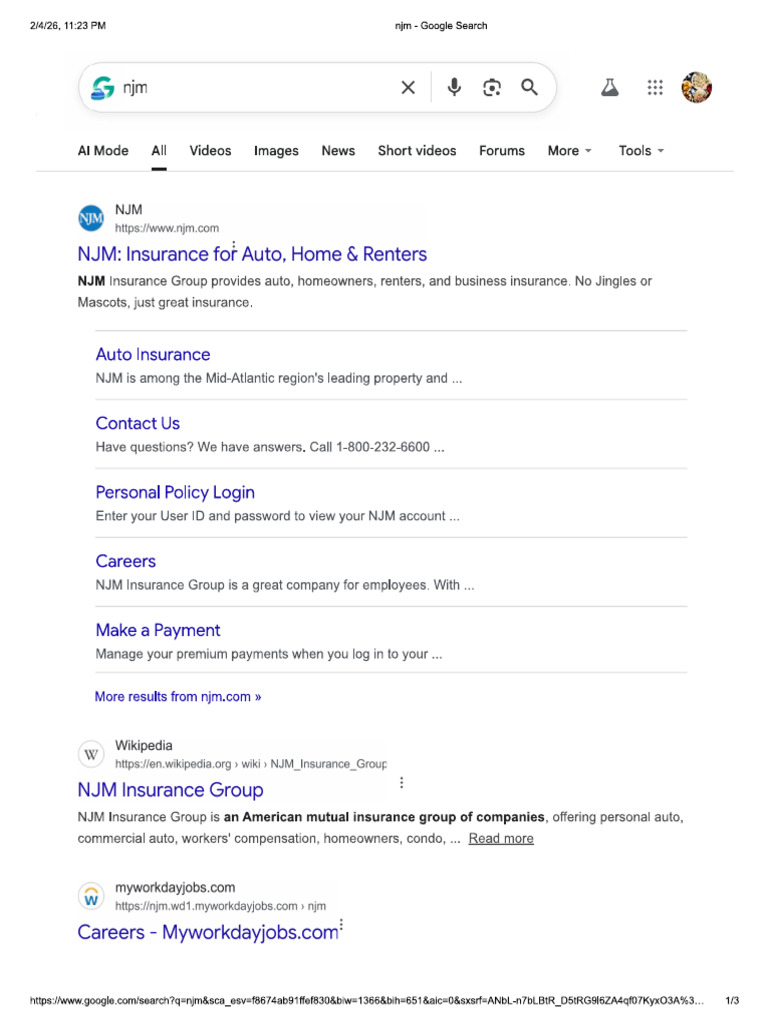The height and width of the screenshot is (1024, 768).
Task: Switch to Videos tab
Action: click(210, 151)
